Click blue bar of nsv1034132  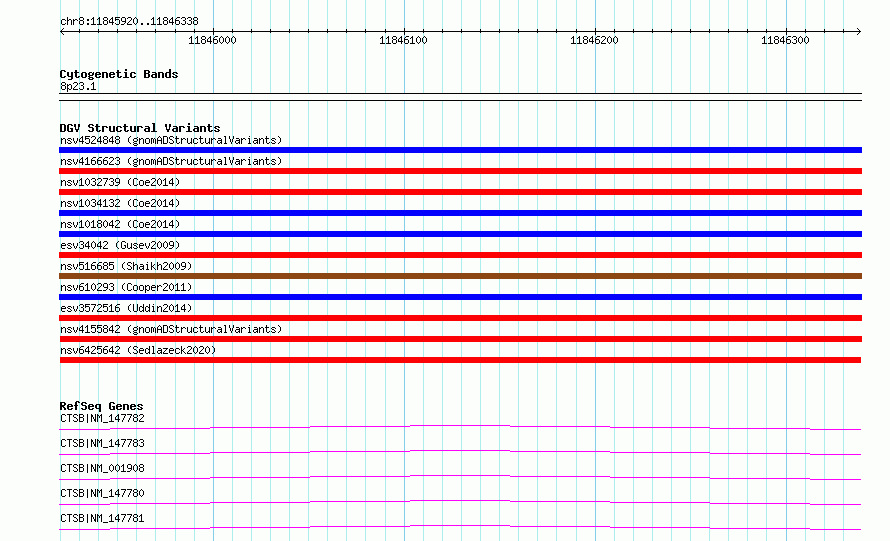point(460,213)
